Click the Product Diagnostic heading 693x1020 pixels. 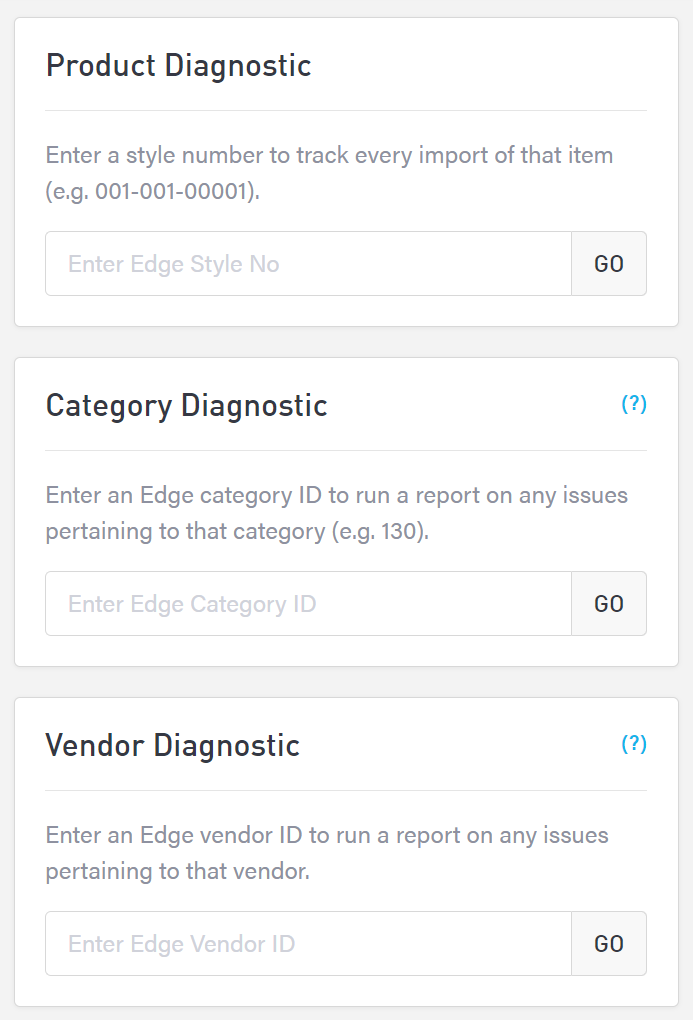tap(179, 66)
